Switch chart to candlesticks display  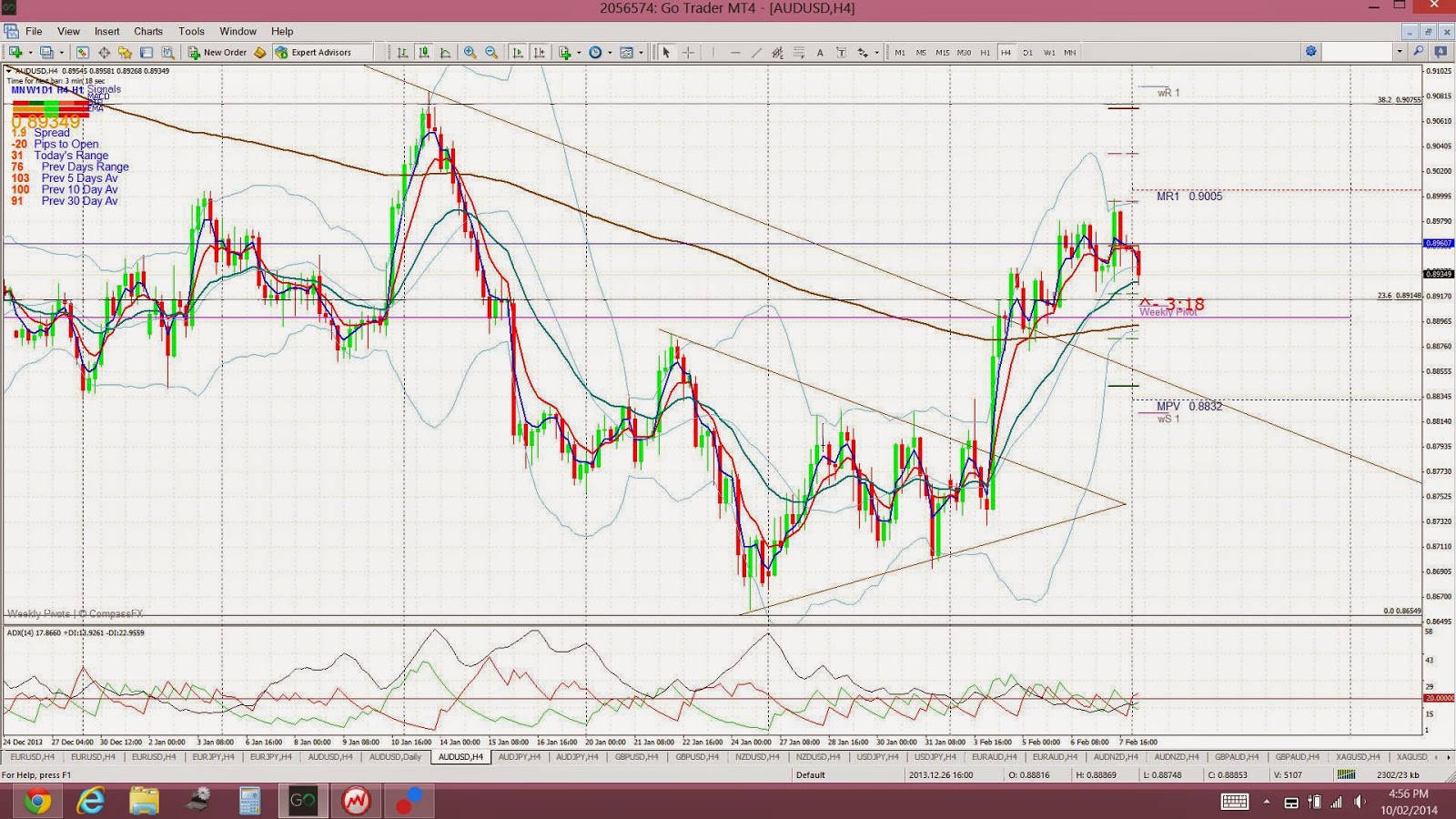point(423,52)
